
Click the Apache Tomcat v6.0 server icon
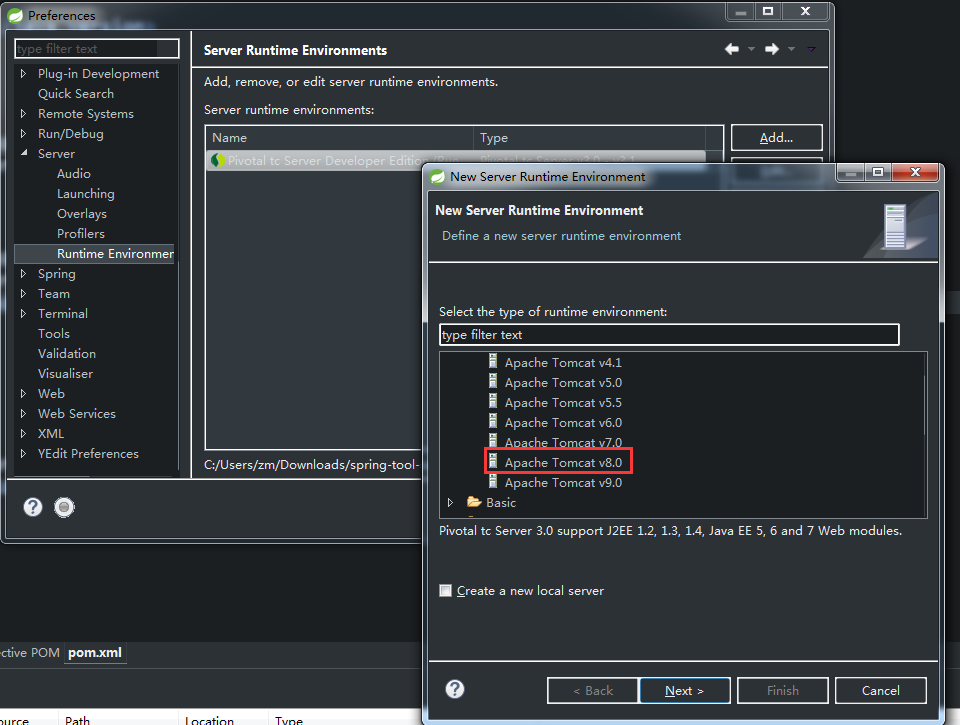click(x=493, y=422)
